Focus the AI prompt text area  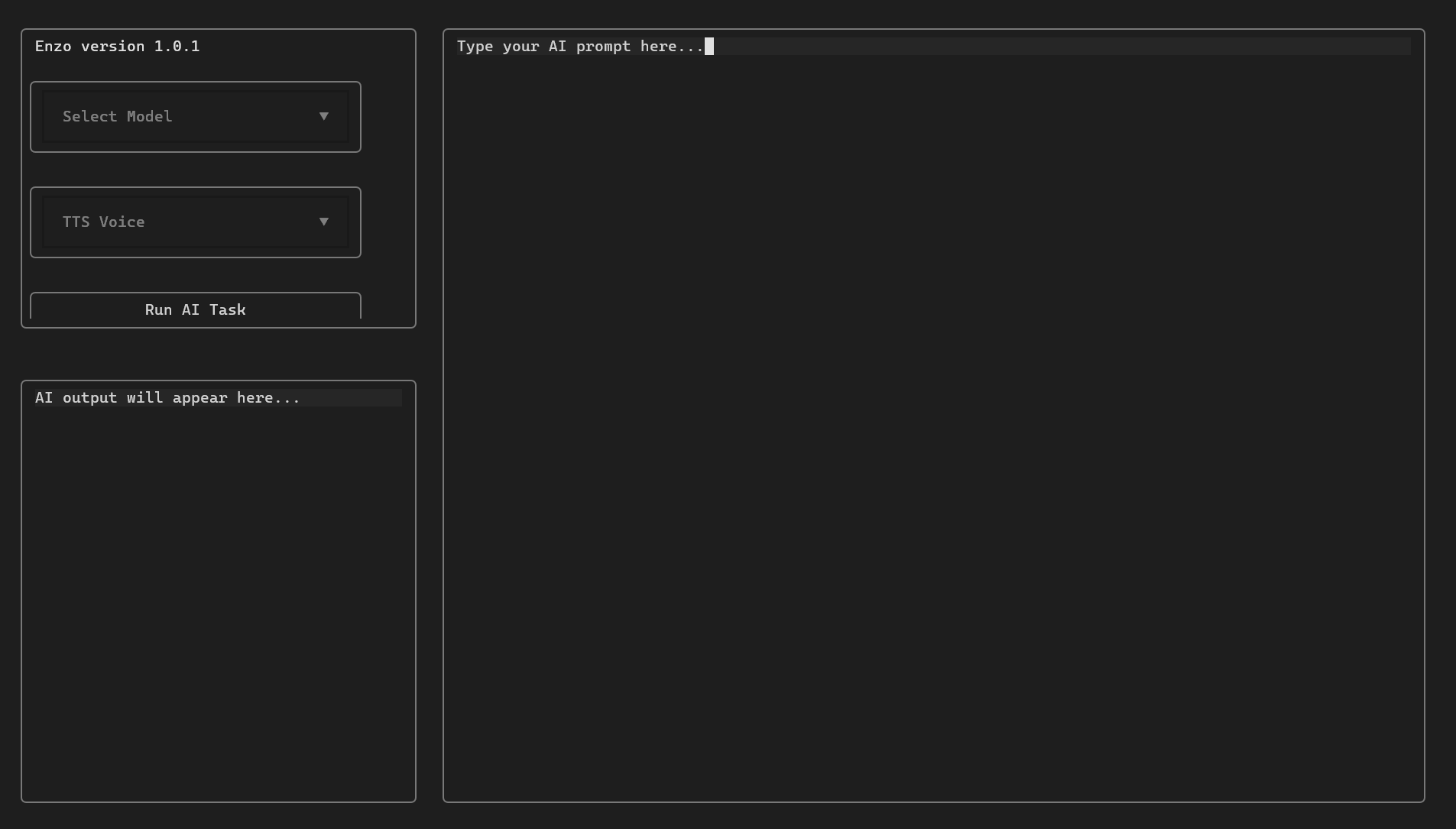[934, 416]
